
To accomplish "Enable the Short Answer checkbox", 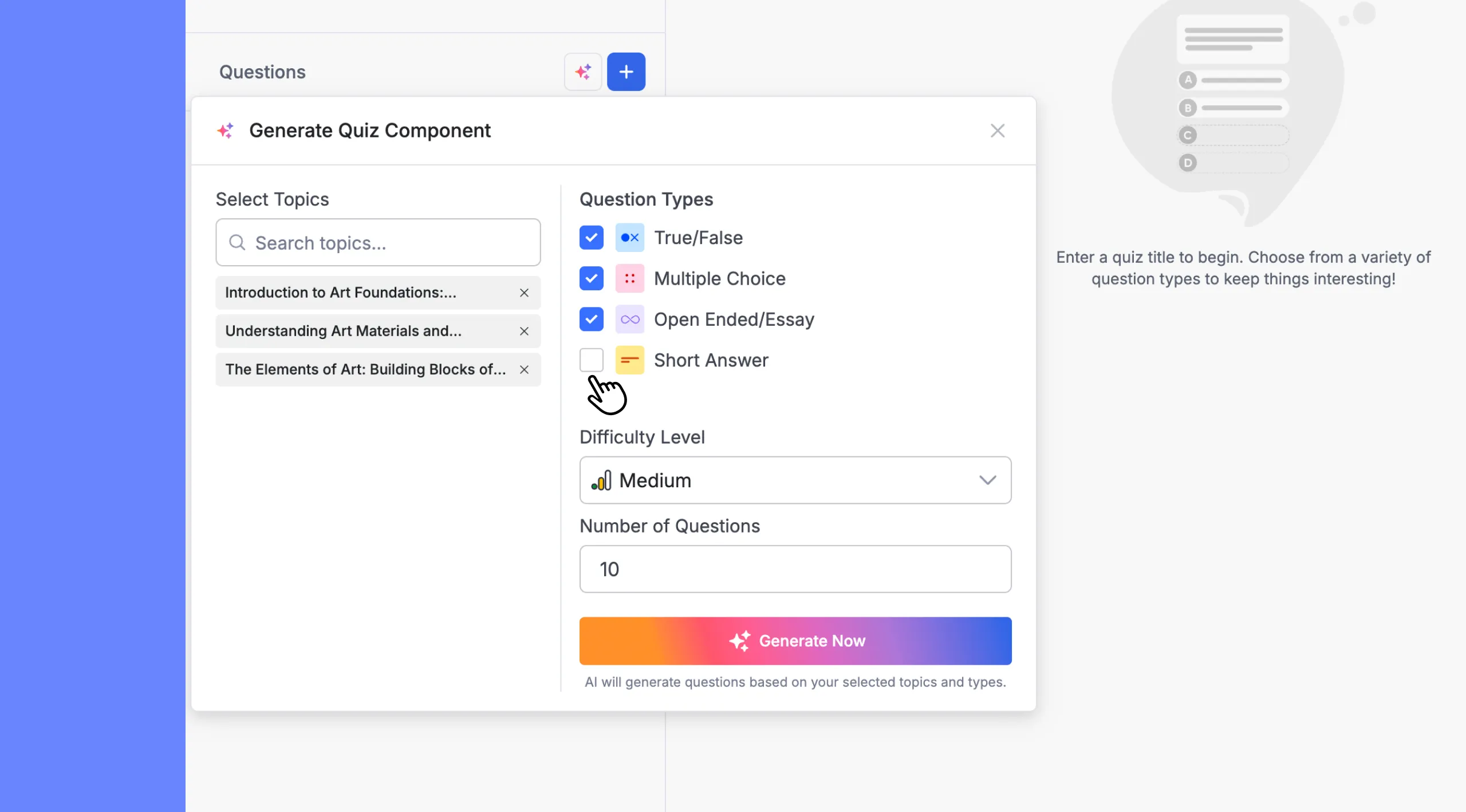I will click(592, 360).
